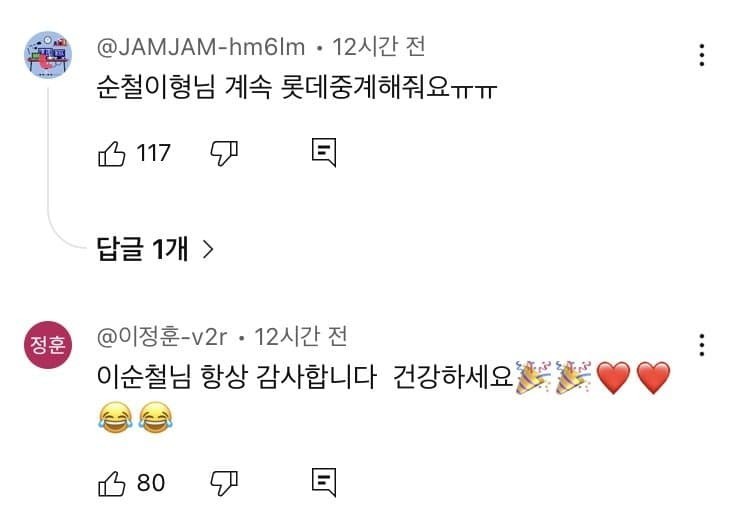750x528 pixels.
Task: Click the chevron arrow beside 답글 1개
Action: (x=208, y=249)
